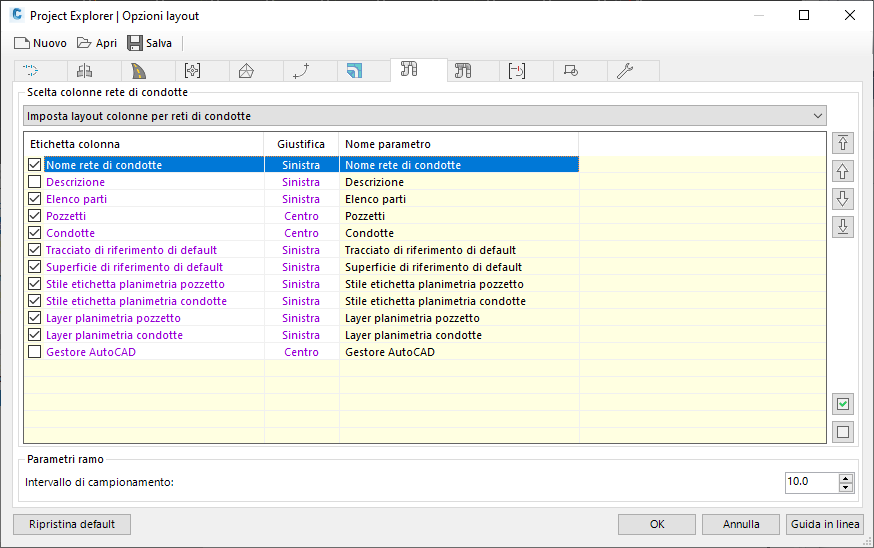The height and width of the screenshot is (548, 874).
Task: Open the feature lines tab with curve icon
Action: [x=301, y=71]
